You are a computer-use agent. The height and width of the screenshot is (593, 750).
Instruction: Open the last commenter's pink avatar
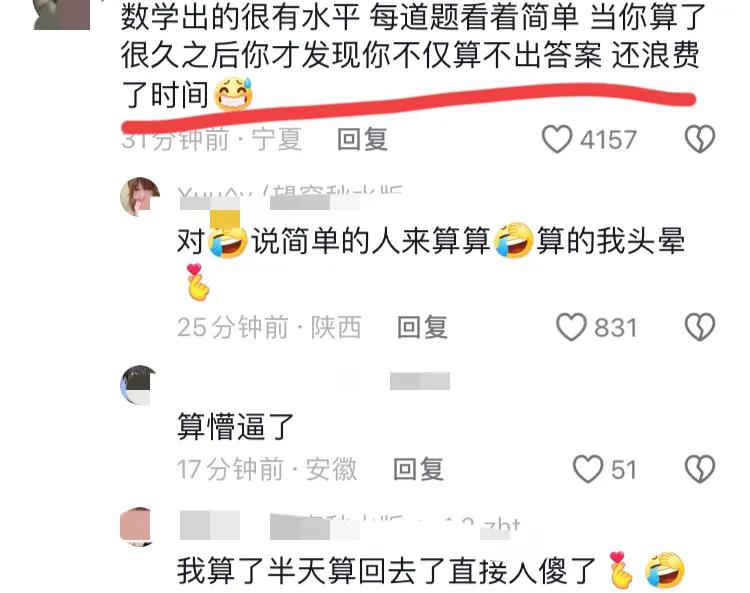[x=136, y=527]
